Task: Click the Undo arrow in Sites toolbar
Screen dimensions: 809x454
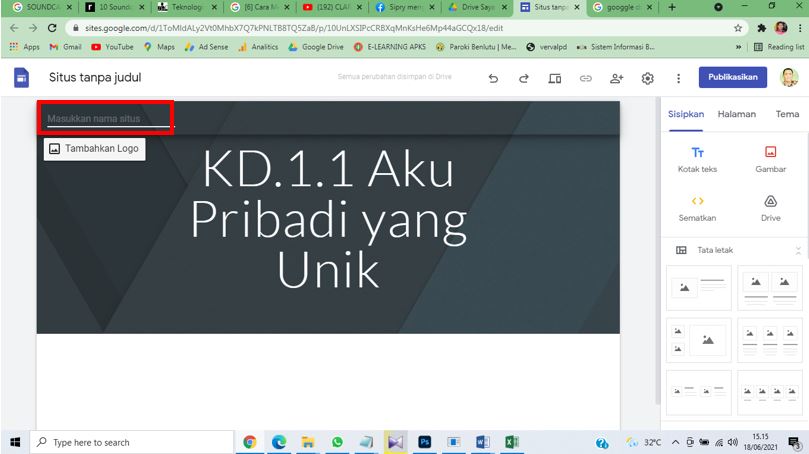Action: [492, 78]
